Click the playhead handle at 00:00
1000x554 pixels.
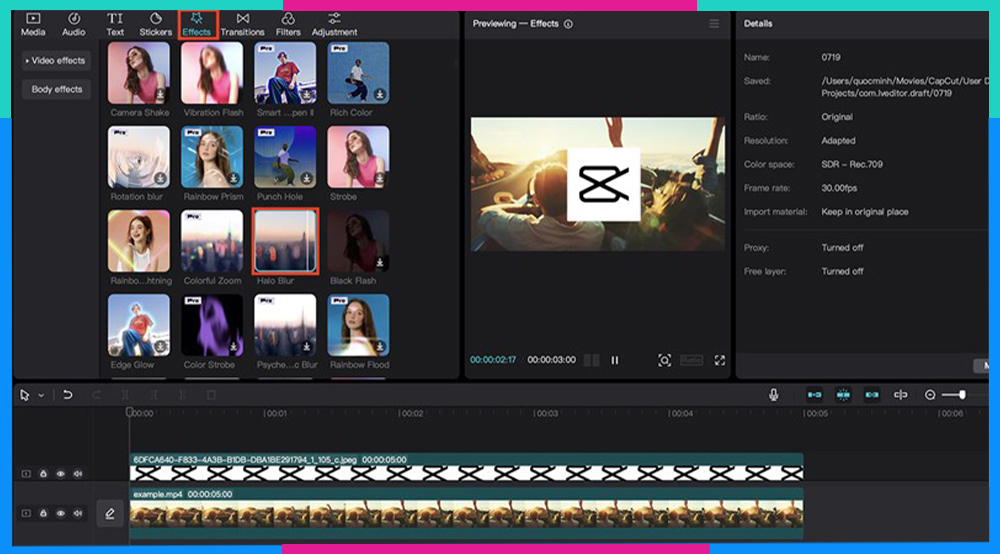pyautogui.click(x=129, y=412)
